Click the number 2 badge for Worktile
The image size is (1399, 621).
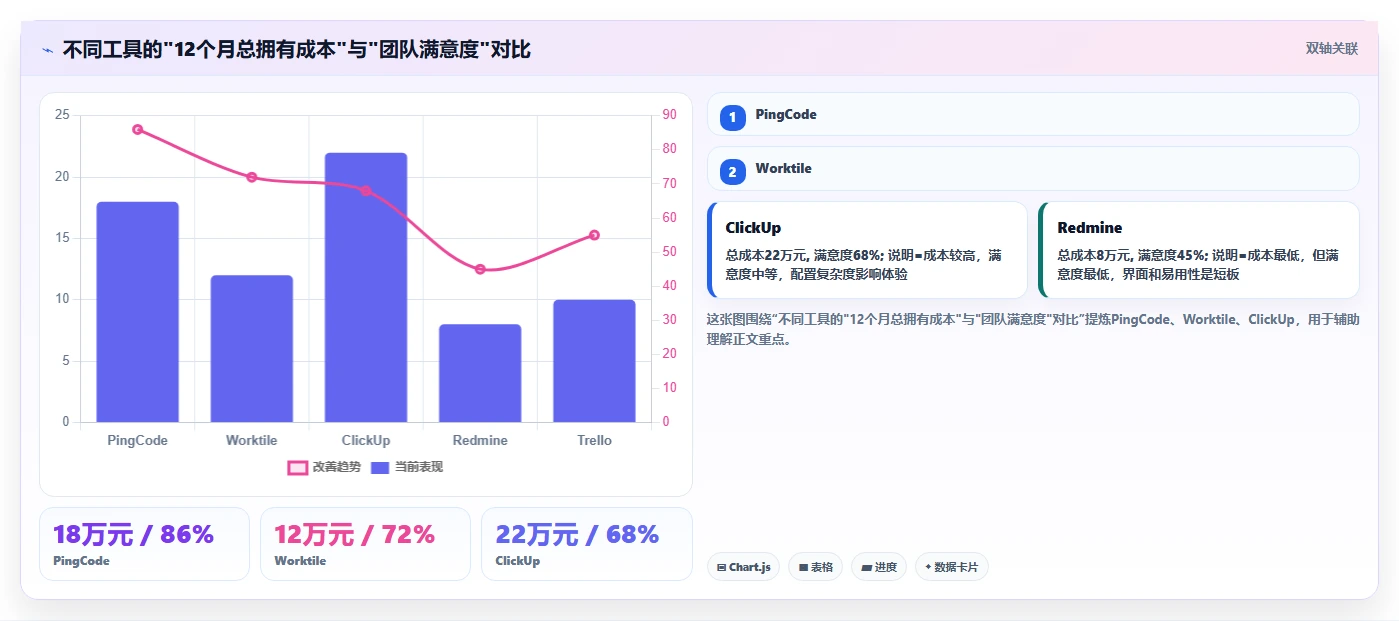pyautogui.click(x=732, y=172)
